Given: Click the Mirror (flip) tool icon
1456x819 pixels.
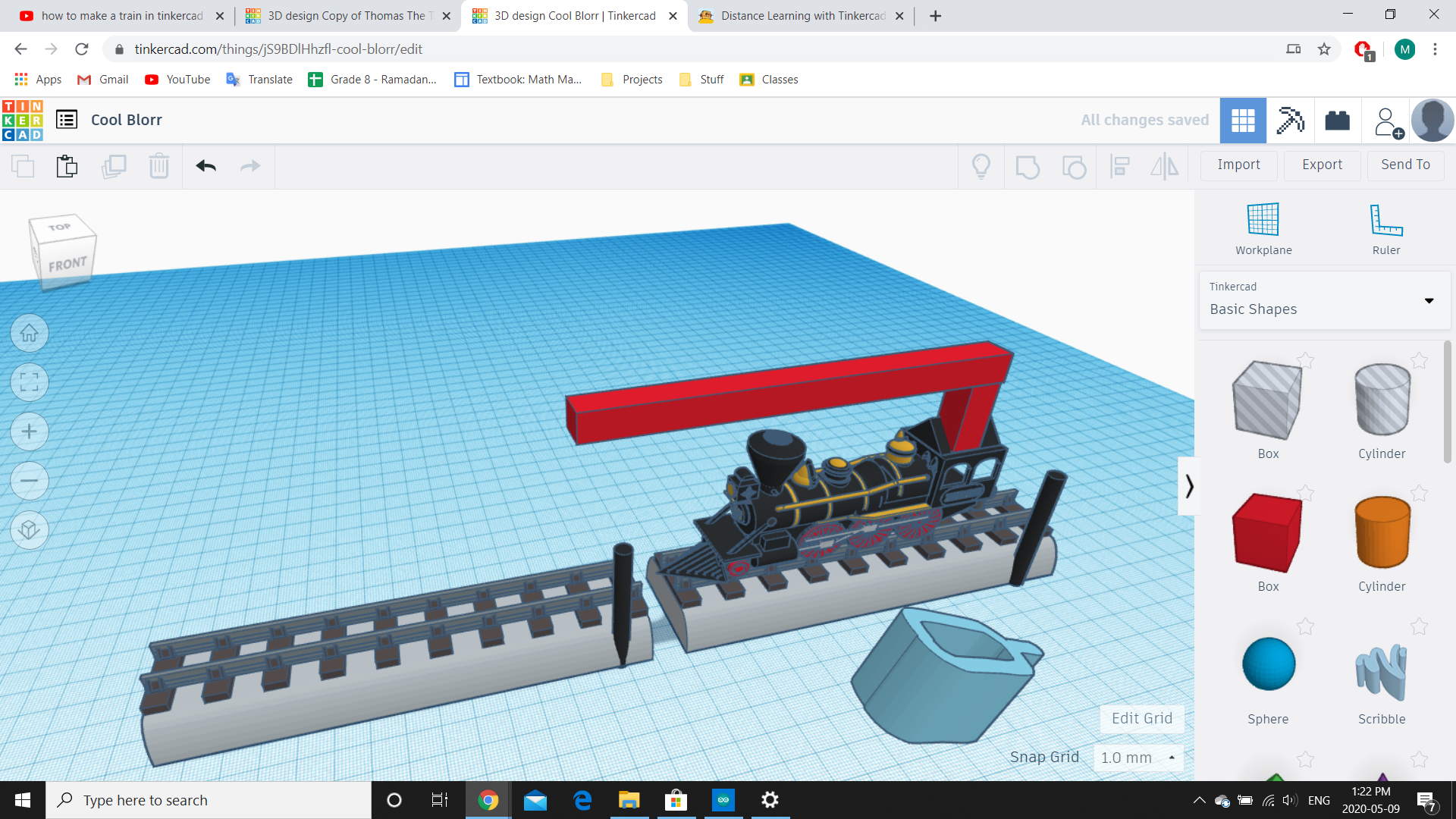Looking at the screenshot, I should (1164, 166).
